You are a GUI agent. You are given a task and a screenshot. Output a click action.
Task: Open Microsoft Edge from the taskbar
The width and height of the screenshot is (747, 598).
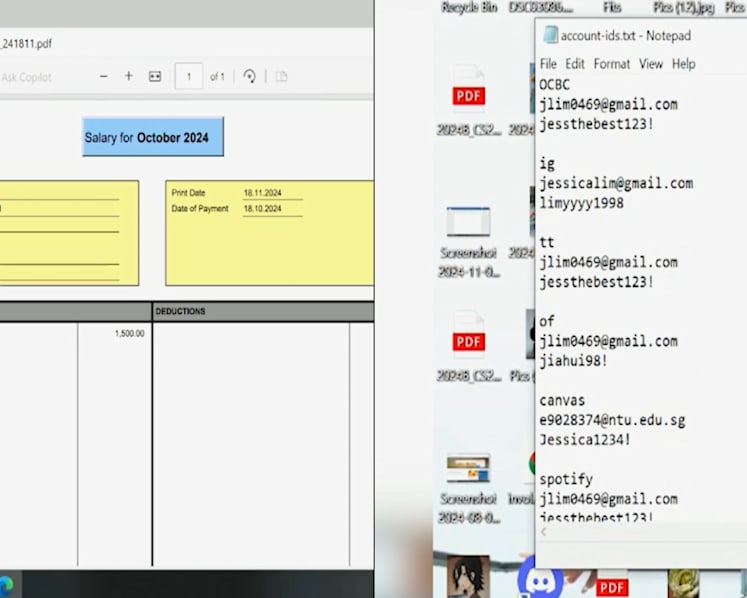[x=6, y=586]
